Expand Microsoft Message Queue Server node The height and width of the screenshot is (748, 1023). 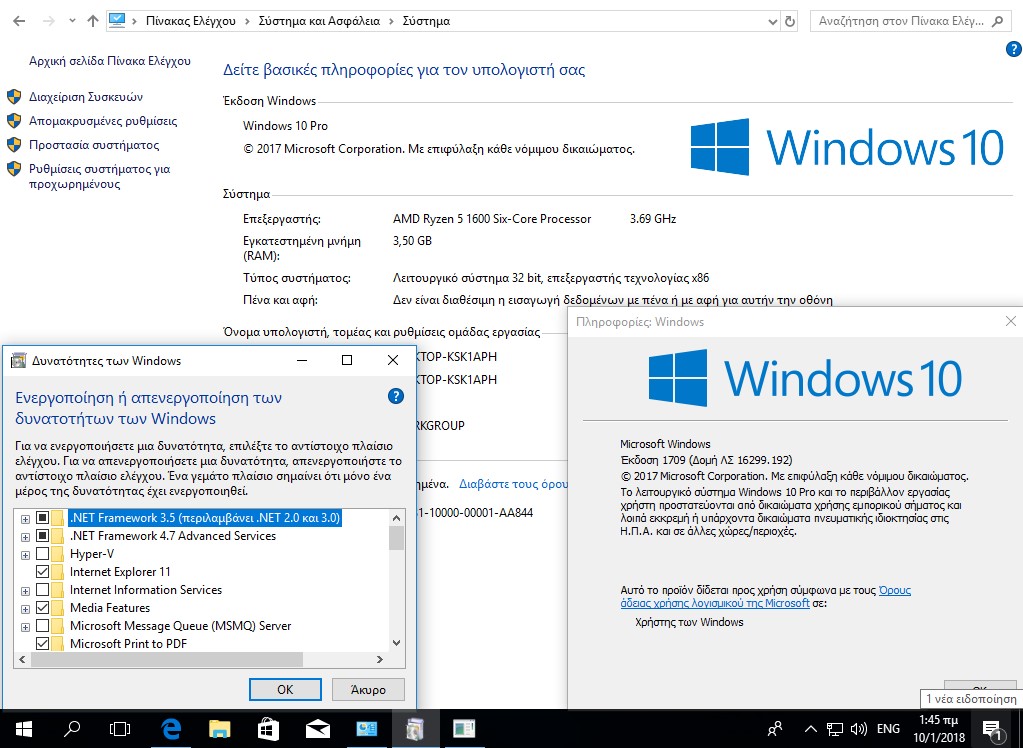coord(25,627)
